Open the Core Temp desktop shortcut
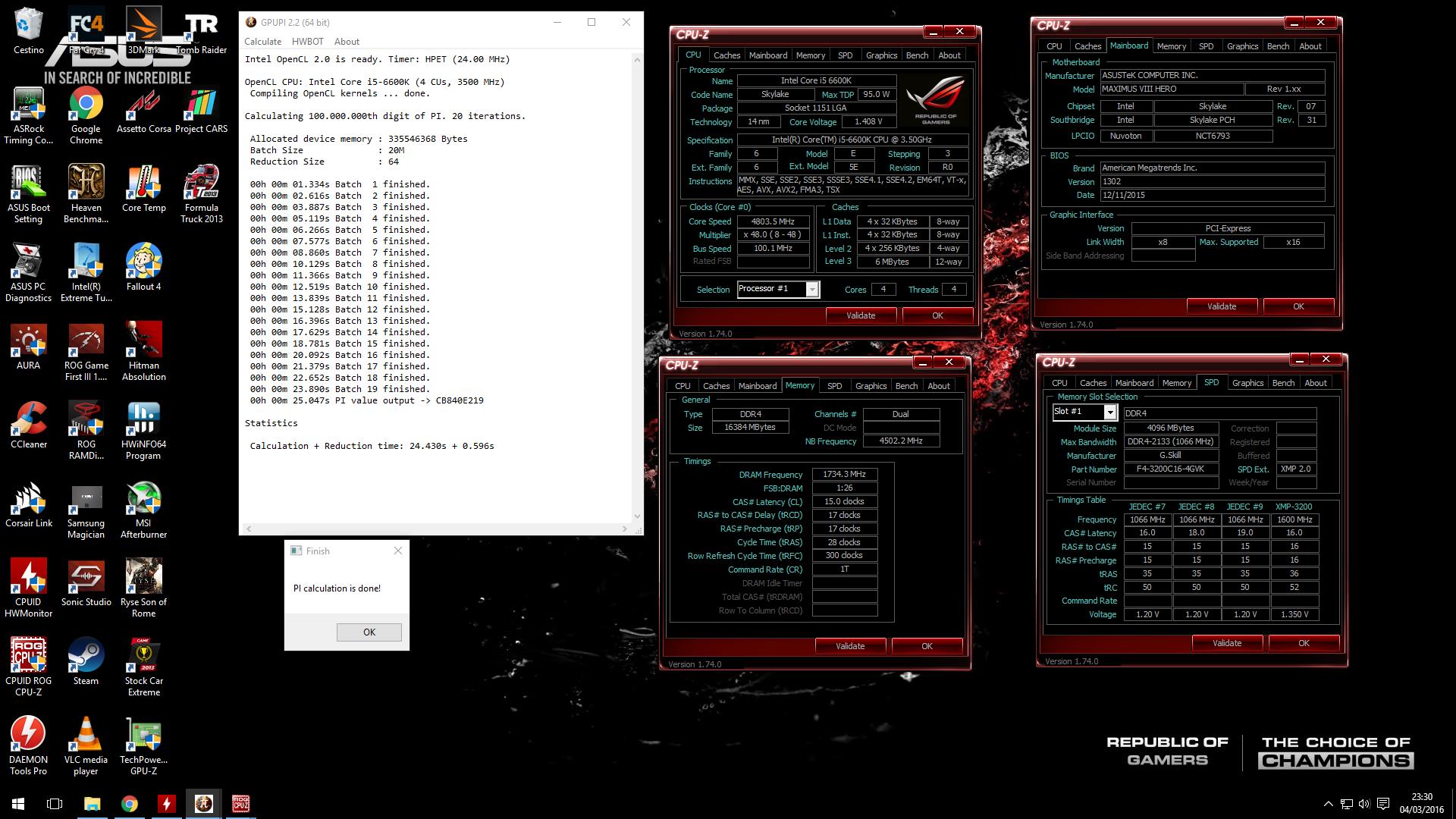Screen dimensions: 1456x819 click(144, 190)
